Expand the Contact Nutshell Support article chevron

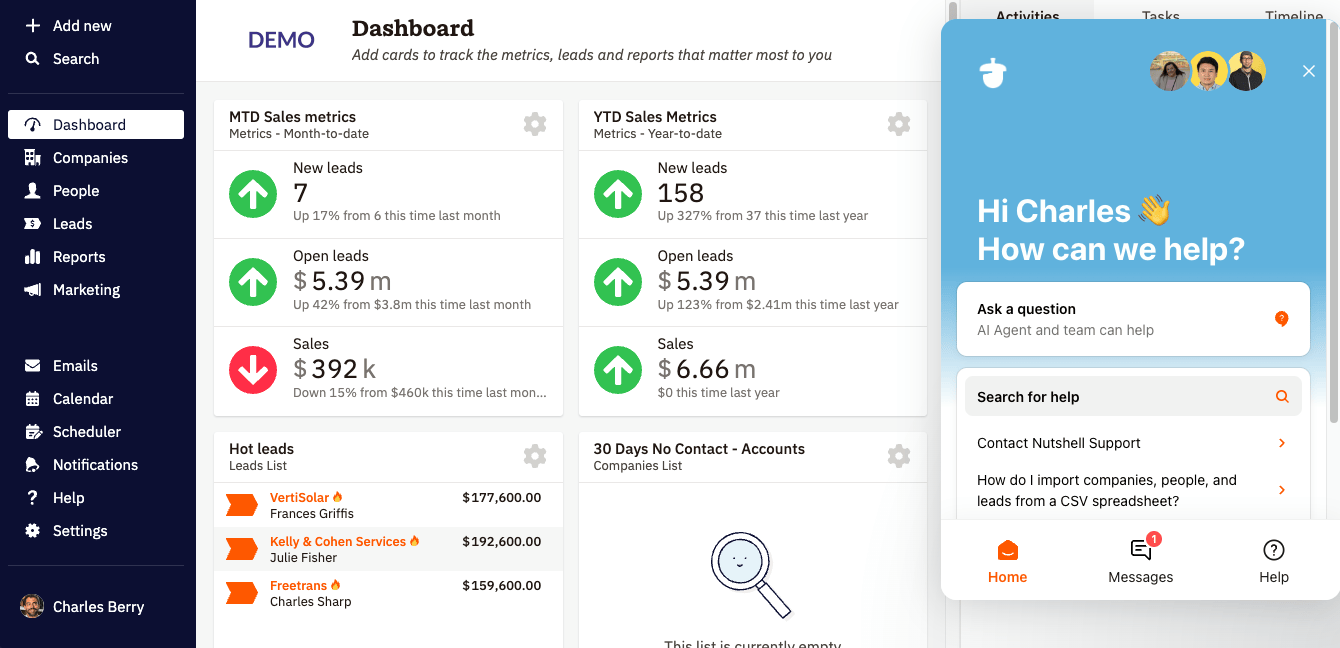click(x=1282, y=443)
